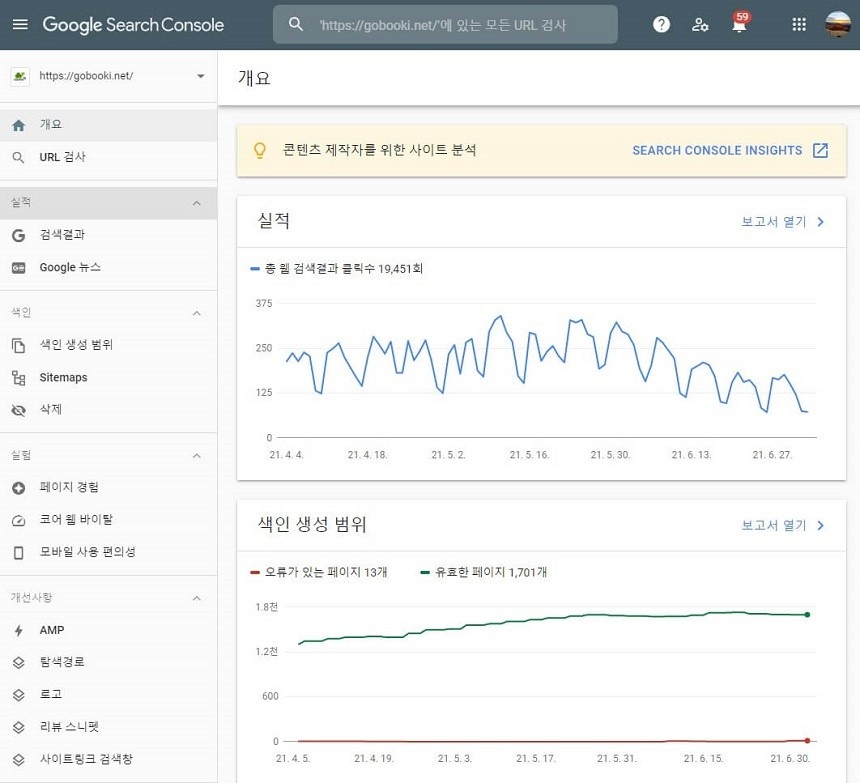This screenshot has width=860, height=783.
Task: Click the 색인 생성 범위 card title
Action: 312,524
